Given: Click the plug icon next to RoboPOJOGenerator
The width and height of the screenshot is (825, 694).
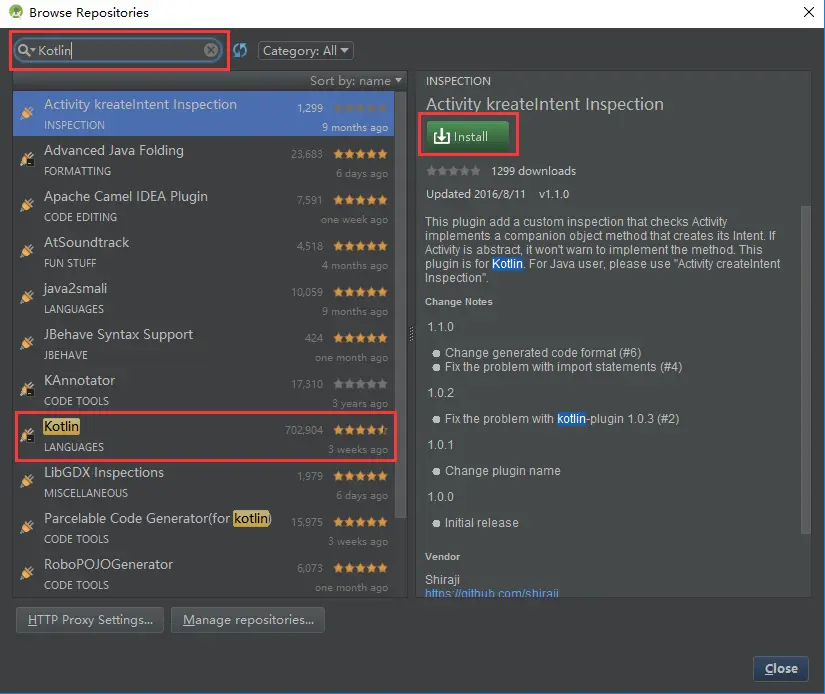Looking at the screenshot, I should pyautogui.click(x=27, y=573).
